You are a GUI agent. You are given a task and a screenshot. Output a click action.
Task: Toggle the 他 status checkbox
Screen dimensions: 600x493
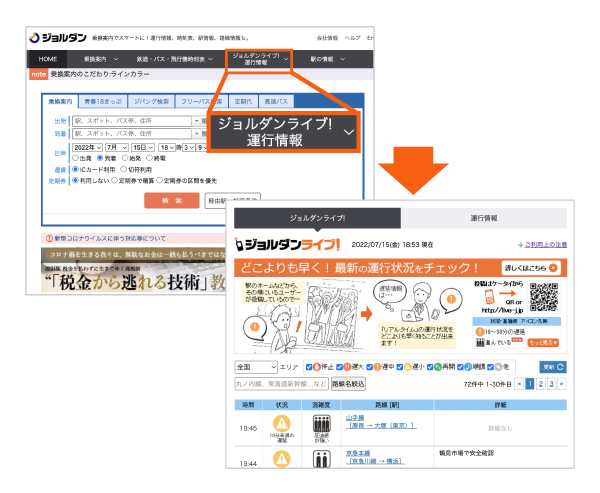coord(490,367)
